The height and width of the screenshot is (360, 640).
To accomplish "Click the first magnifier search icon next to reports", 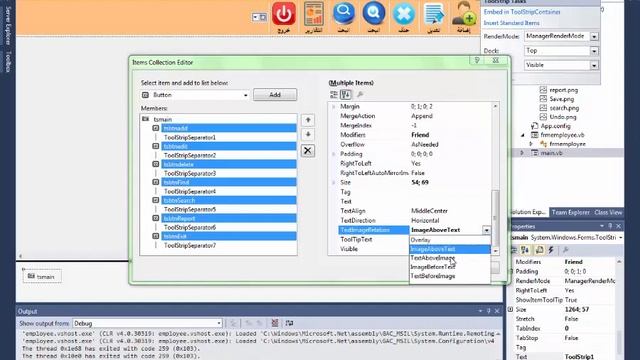I will tap(344, 13).
